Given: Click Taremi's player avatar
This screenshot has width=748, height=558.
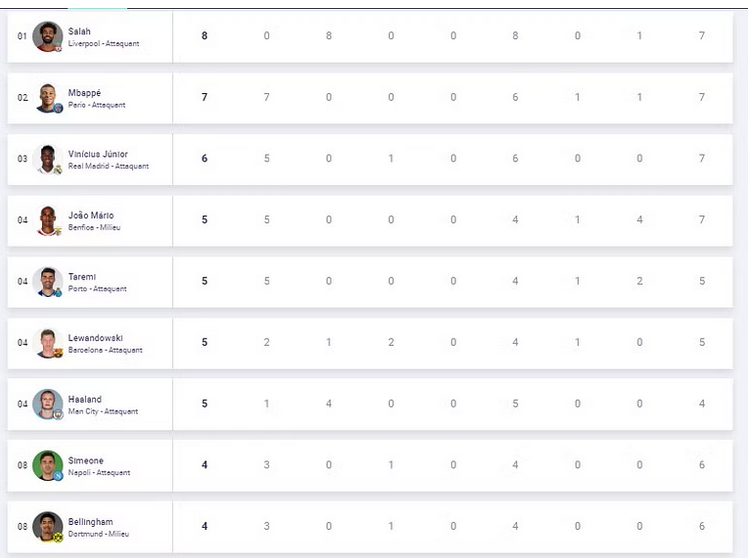Looking at the screenshot, I should 47,281.
